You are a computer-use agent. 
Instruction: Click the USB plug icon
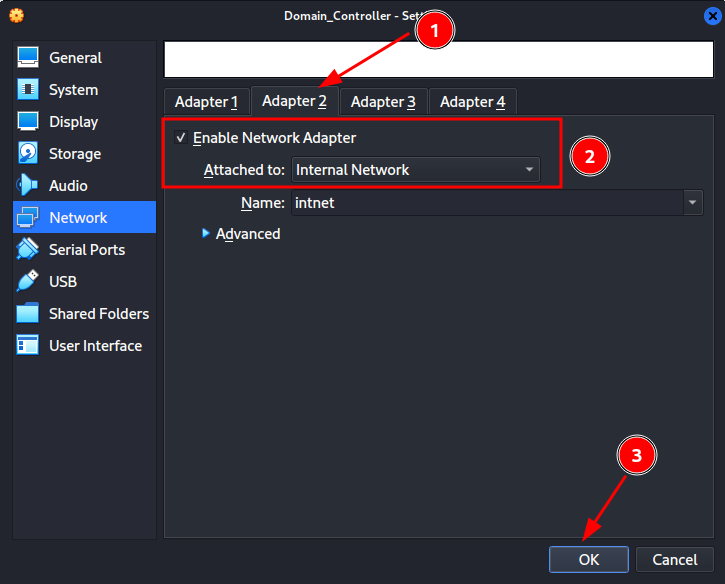pos(28,281)
